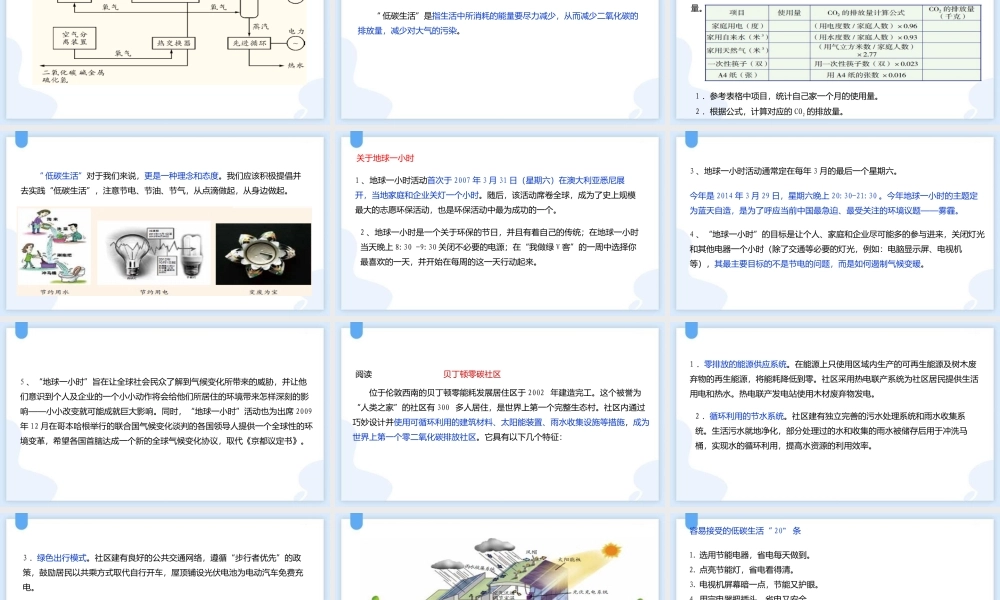The width and height of the screenshot is (1000, 600).
Task: Click the list item '3. 电视机屏幕暗一点，节能又护眼'
Action: click(x=754, y=585)
